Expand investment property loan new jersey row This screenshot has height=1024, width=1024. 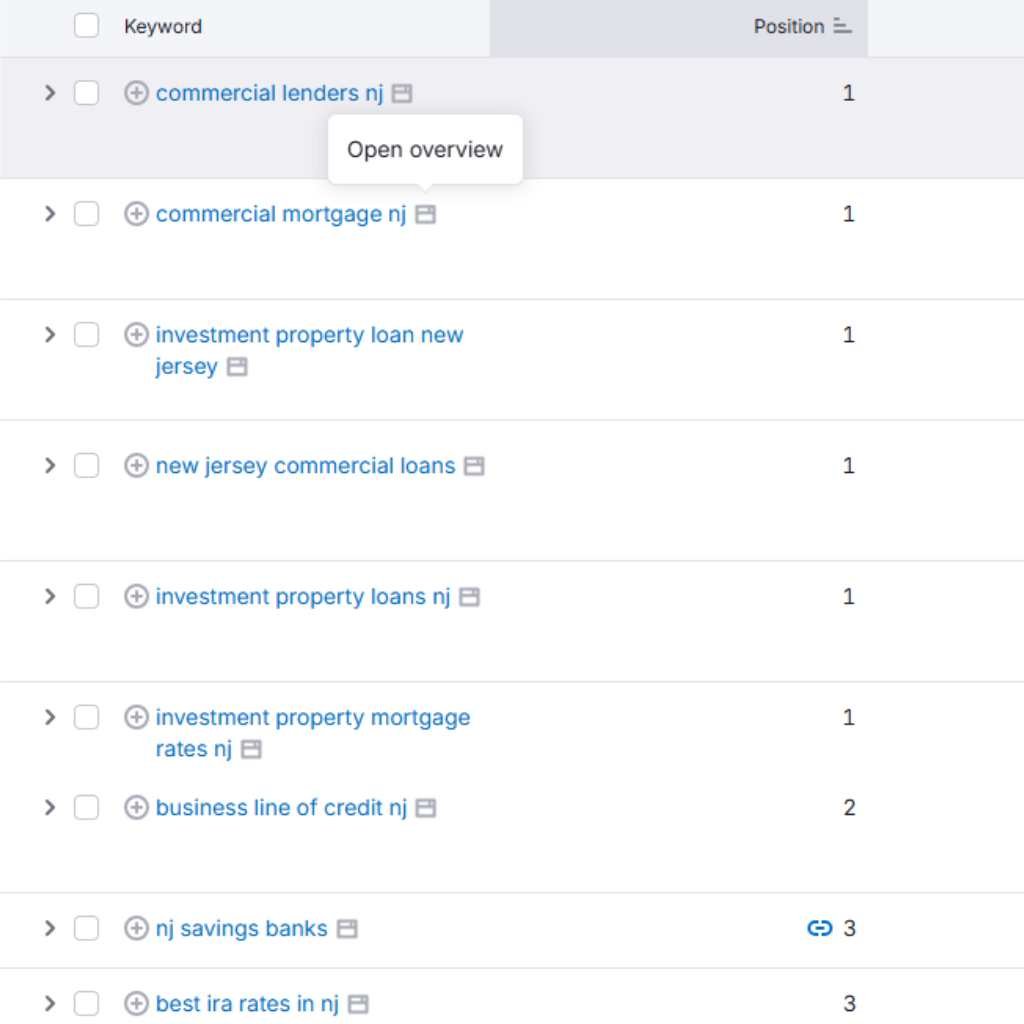[50, 335]
